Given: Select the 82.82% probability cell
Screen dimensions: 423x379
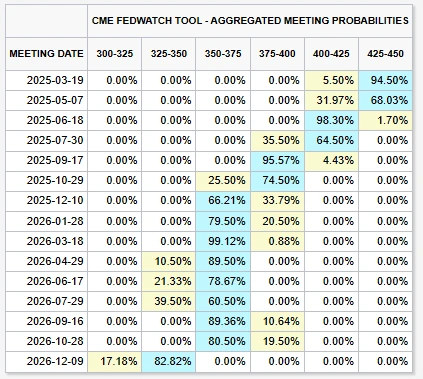Looking at the screenshot, I should point(169,361).
